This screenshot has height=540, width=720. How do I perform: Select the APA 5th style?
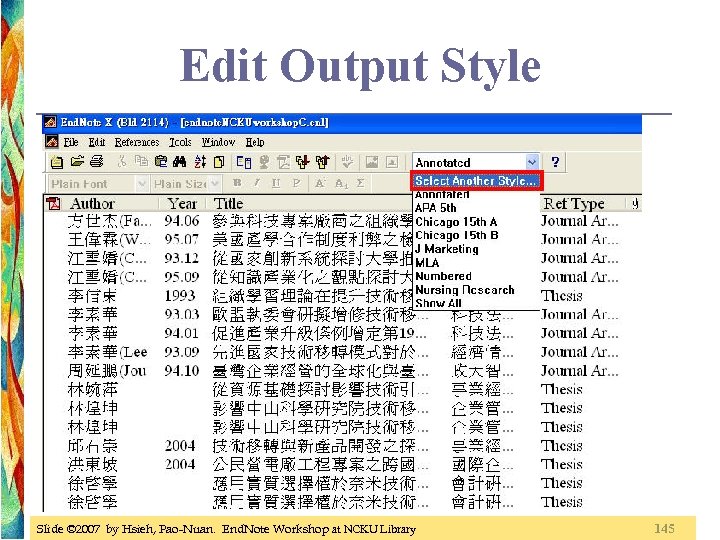point(435,208)
